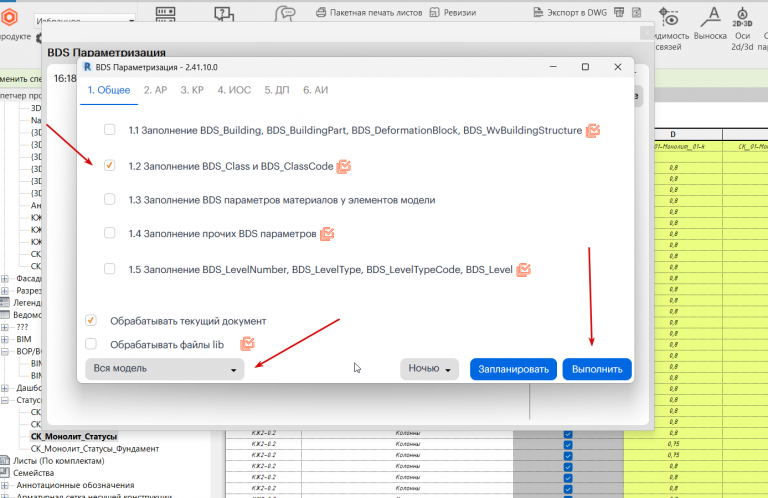Open the Ночью schedule dropdown
Viewport: 768px width, 498px height.
pos(430,369)
